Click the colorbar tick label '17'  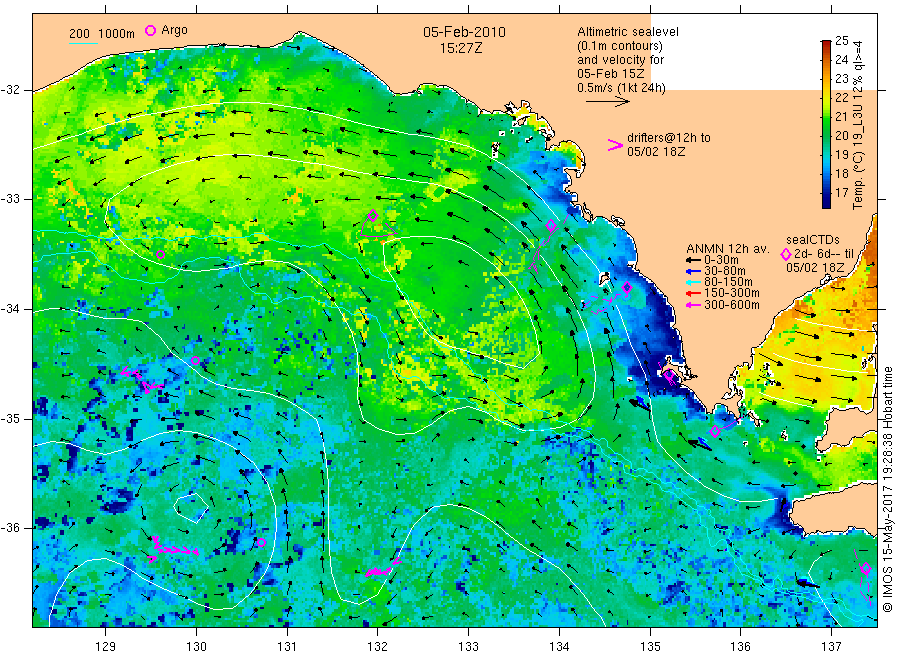841,192
